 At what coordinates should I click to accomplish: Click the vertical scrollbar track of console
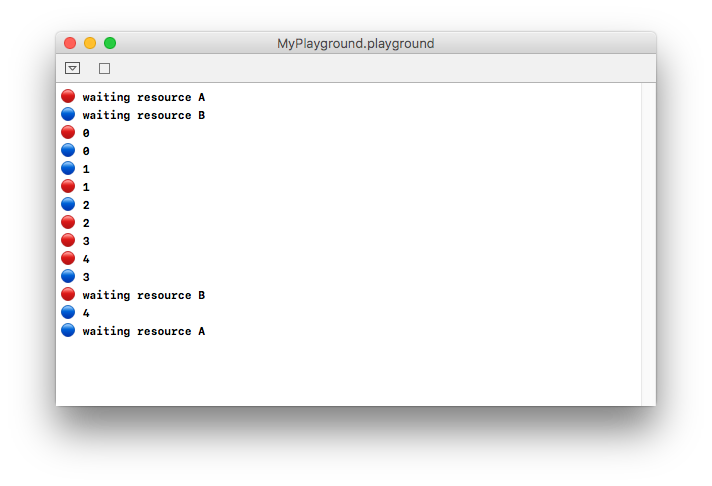(x=648, y=244)
